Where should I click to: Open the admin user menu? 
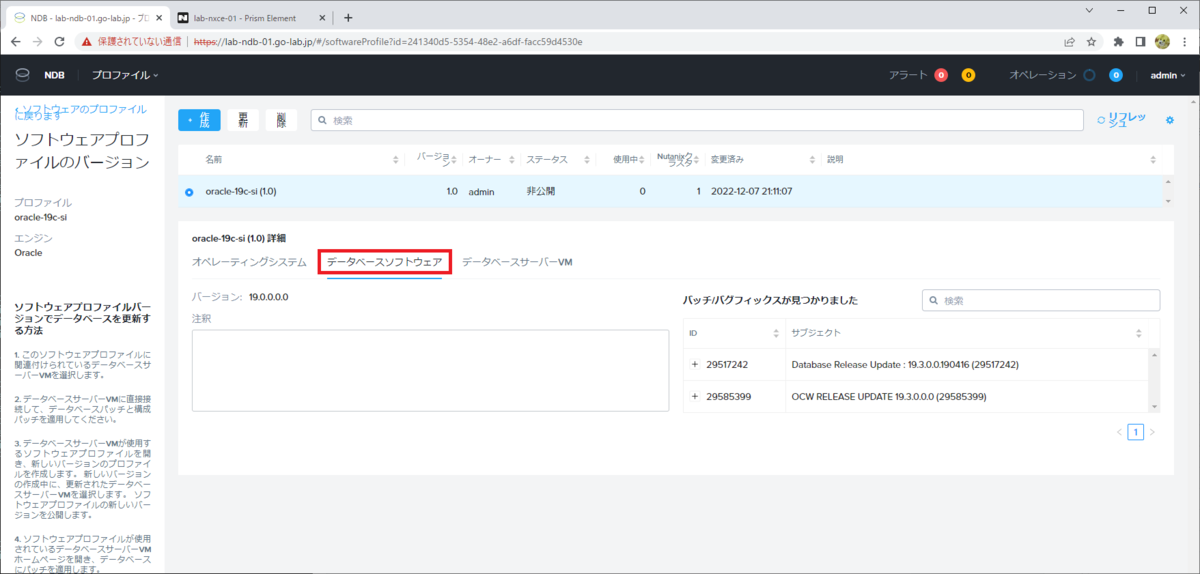[1168, 75]
